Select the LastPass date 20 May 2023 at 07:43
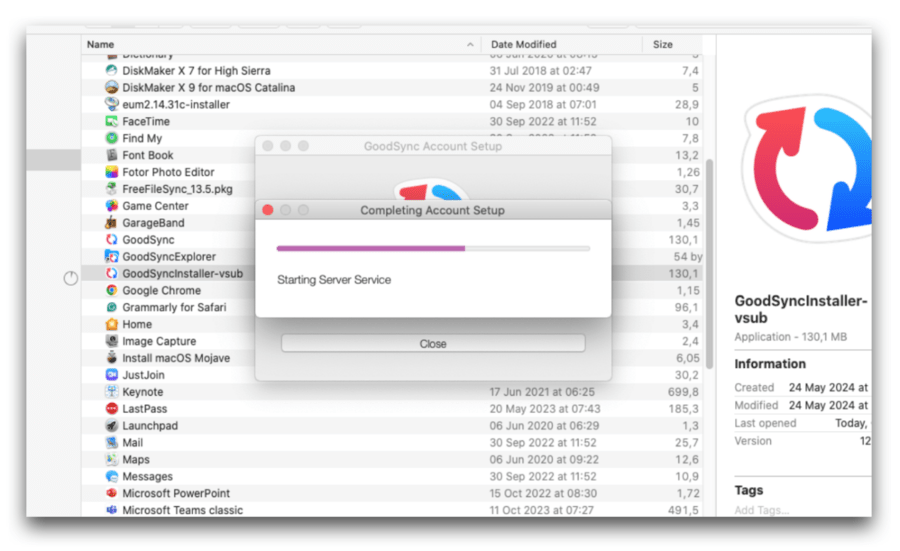The width and height of the screenshot is (900, 551). [545, 409]
